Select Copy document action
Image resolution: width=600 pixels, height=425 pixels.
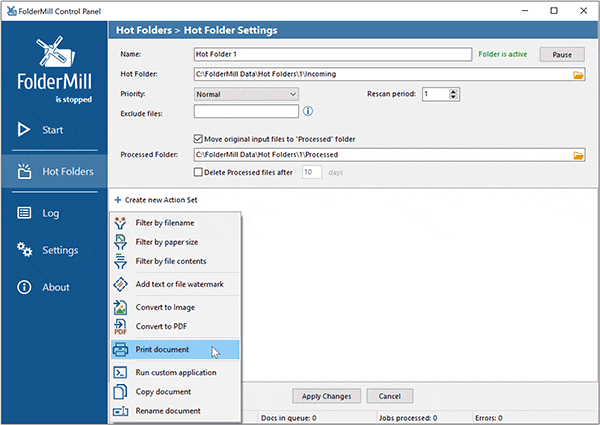coord(175,392)
